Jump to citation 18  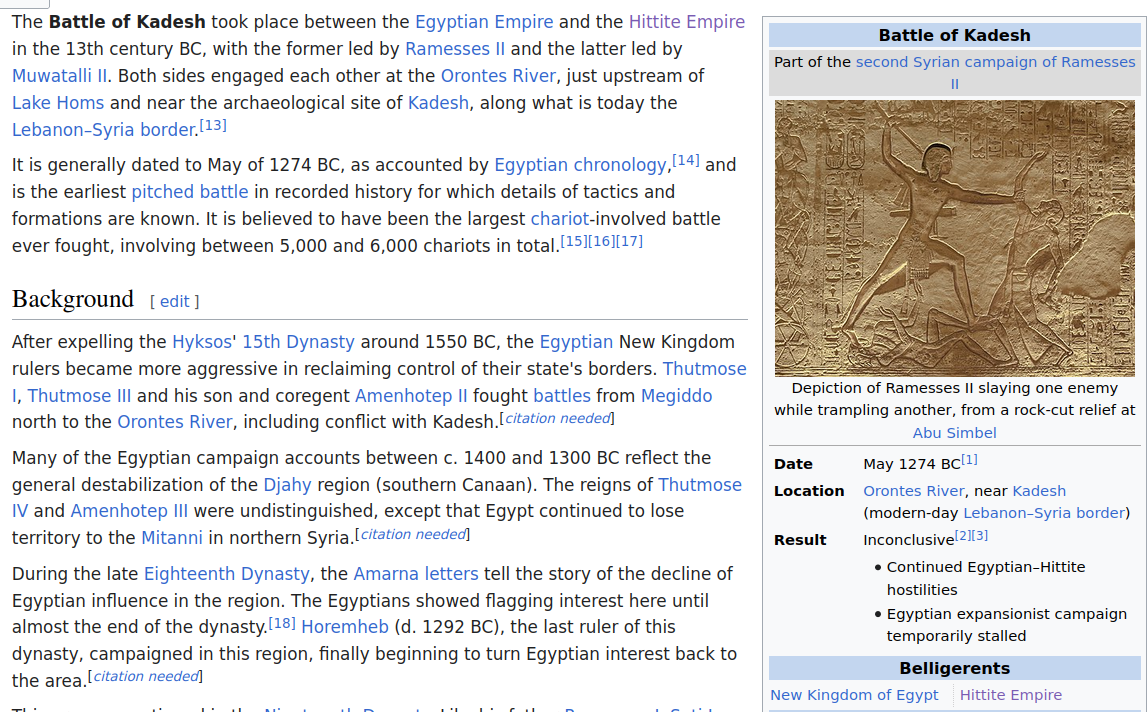coord(282,623)
